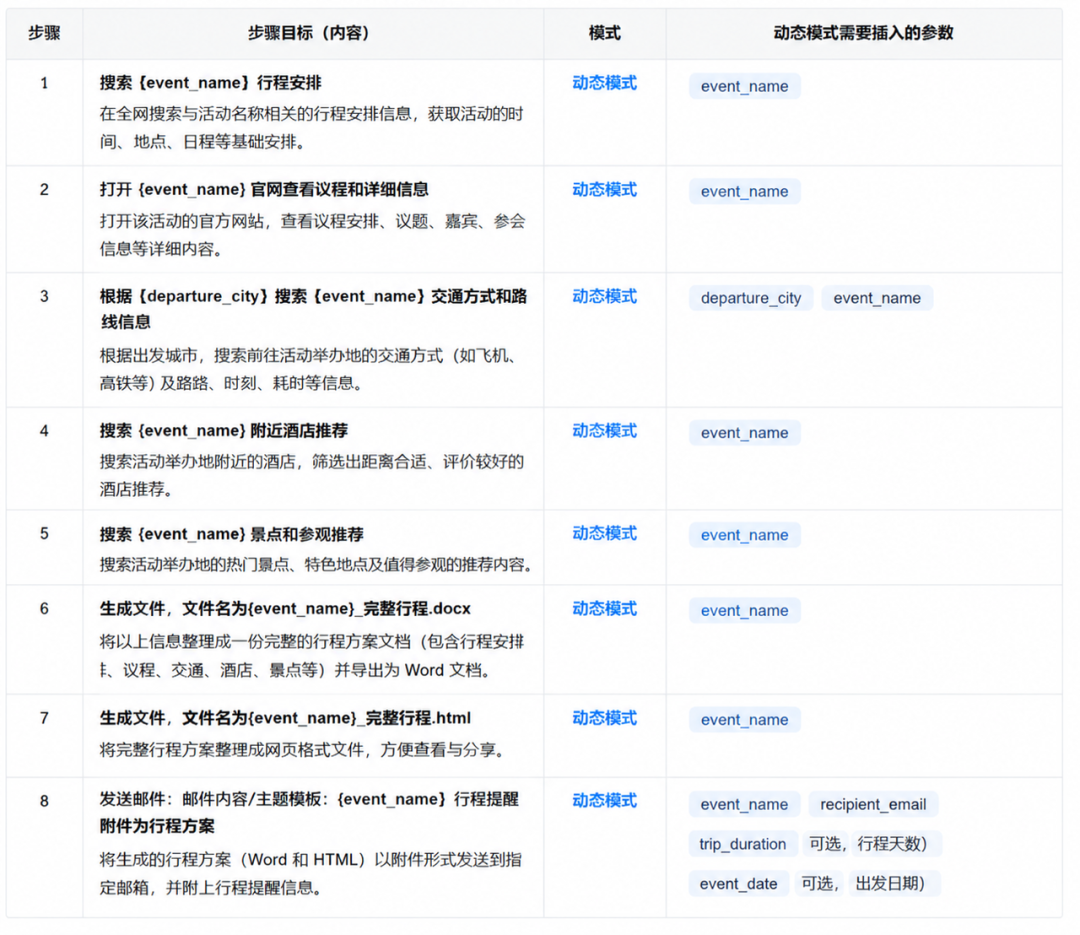Click title 发送邮件：邮件内容/主题模板

click(x=309, y=812)
